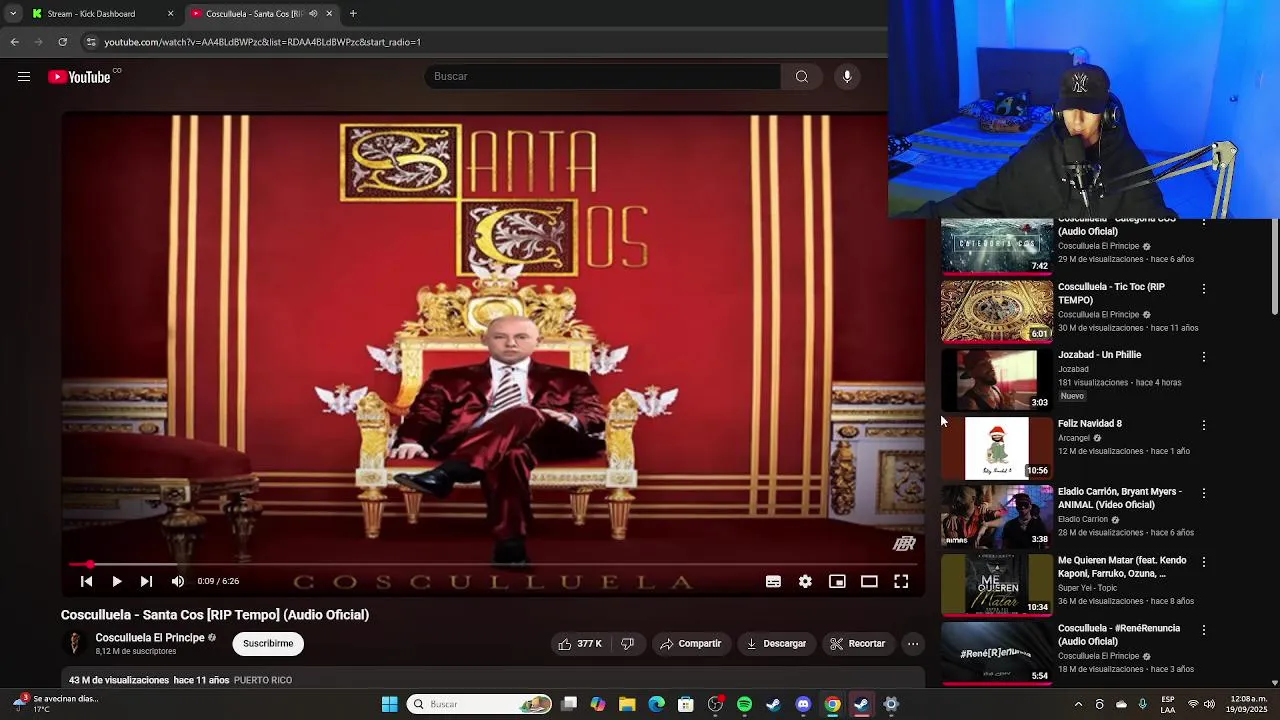Switch to theater mode

point(869,581)
